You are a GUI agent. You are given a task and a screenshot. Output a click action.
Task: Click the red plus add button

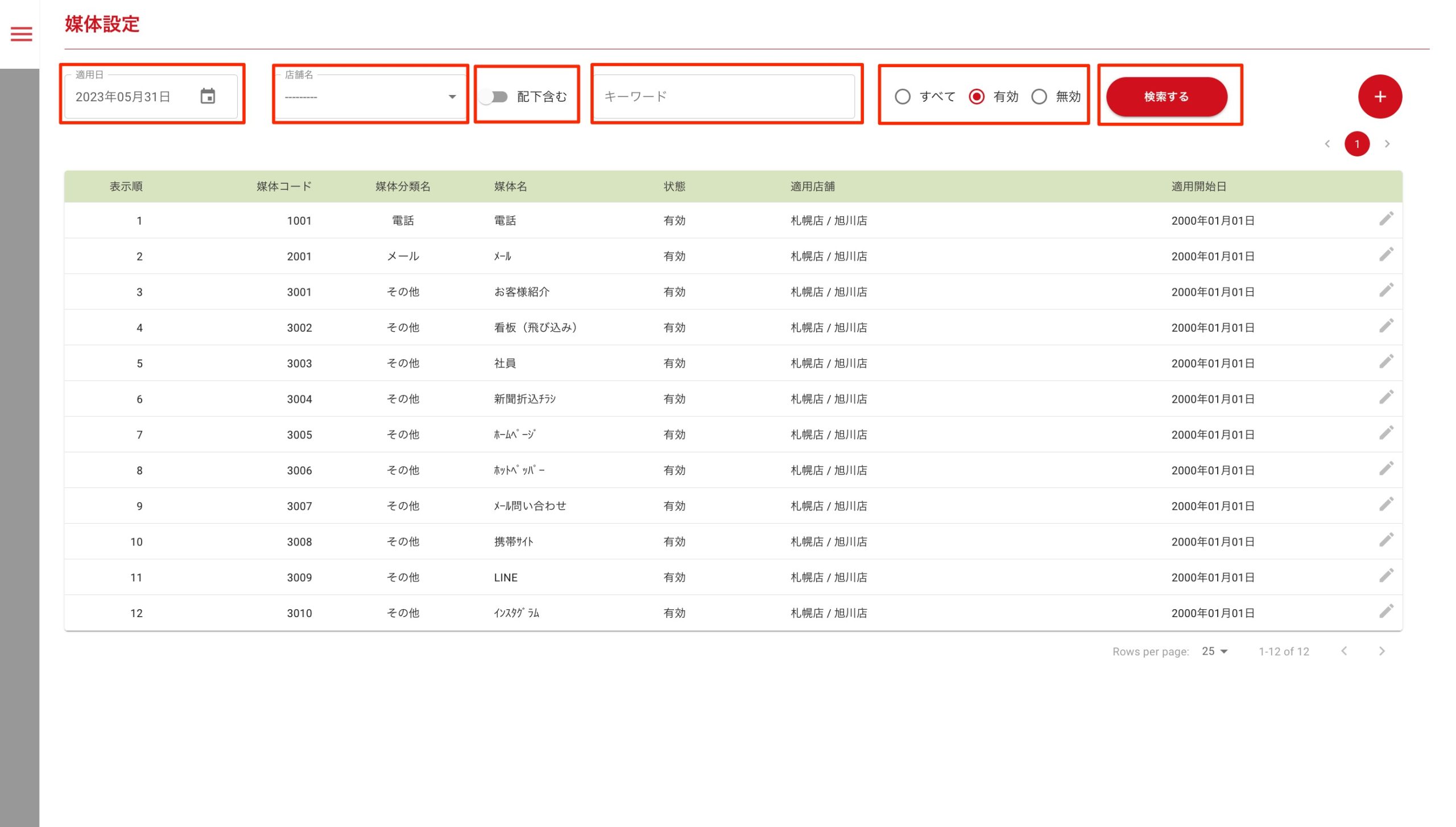[1379, 97]
